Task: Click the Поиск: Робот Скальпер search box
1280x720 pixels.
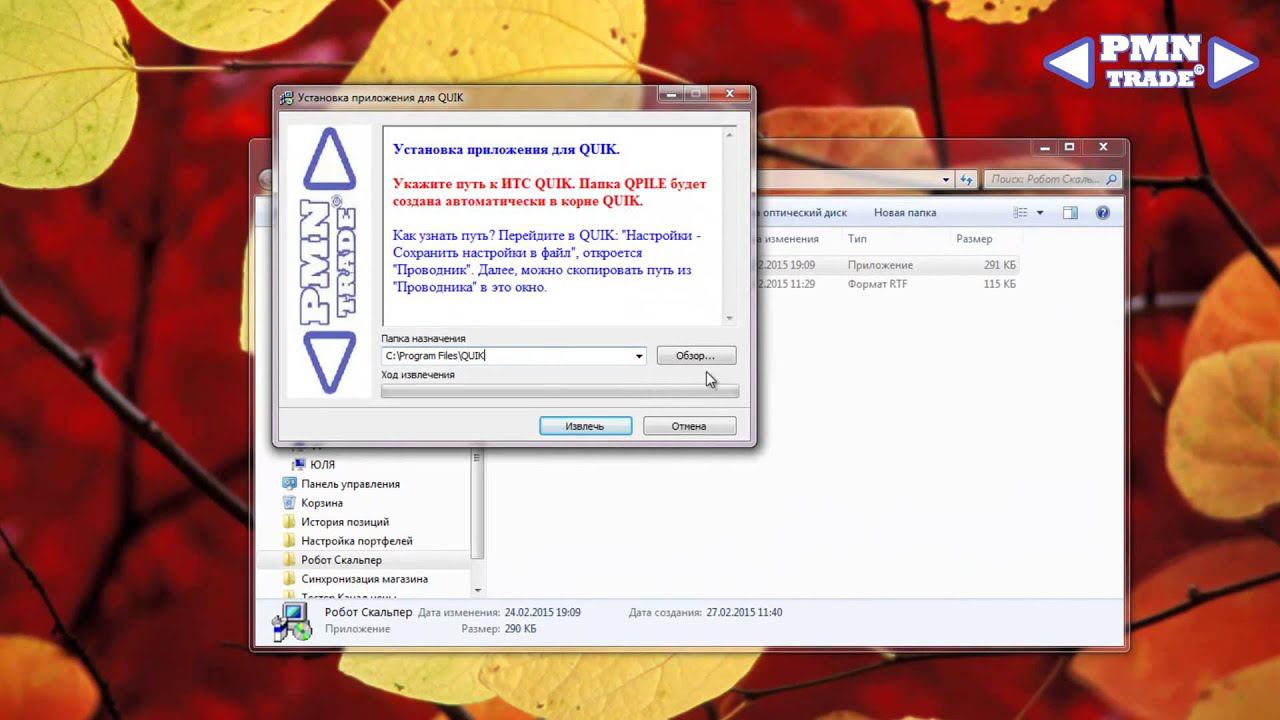Action: pos(1051,180)
